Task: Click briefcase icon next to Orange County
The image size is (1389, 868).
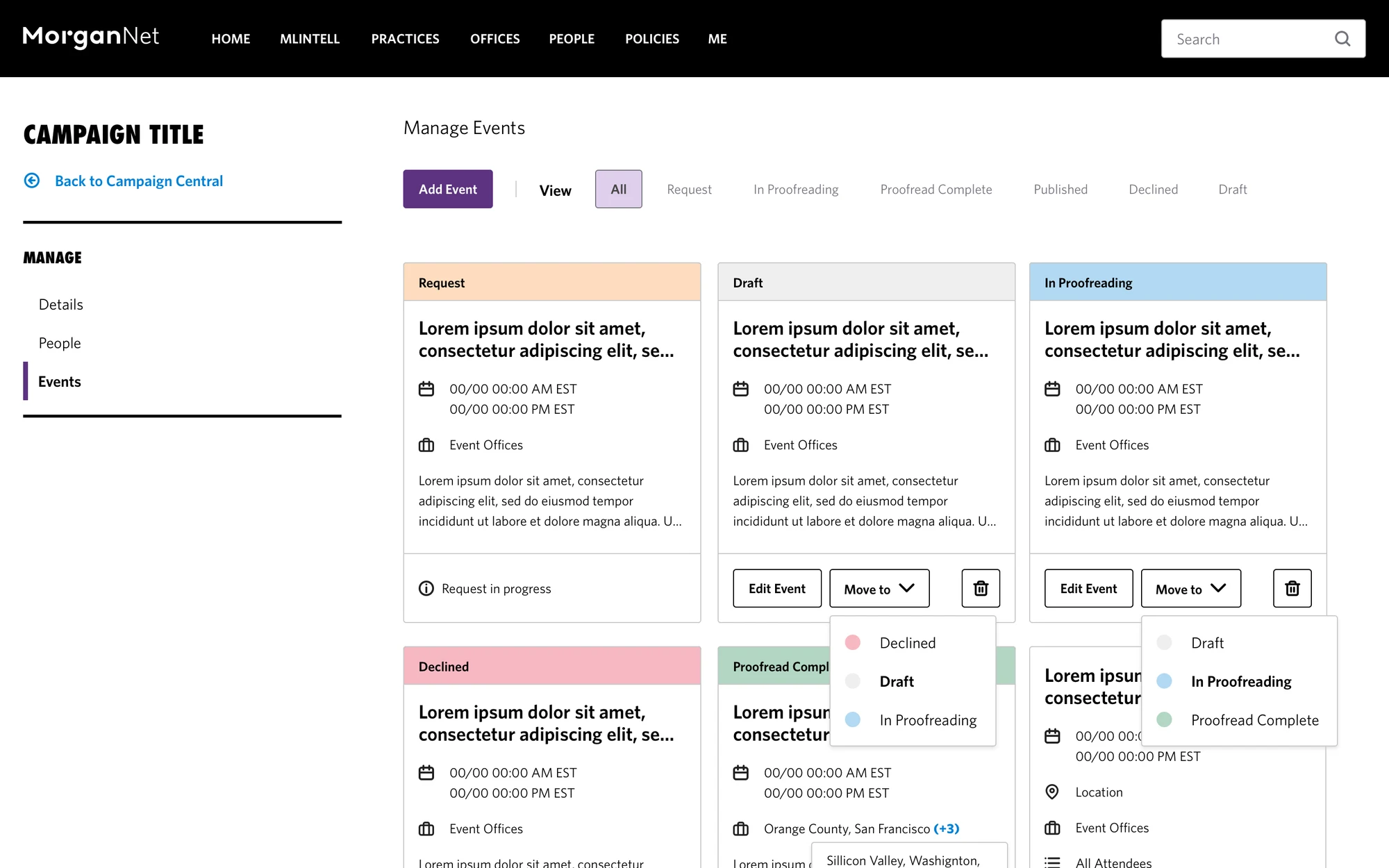Action: coord(741,829)
